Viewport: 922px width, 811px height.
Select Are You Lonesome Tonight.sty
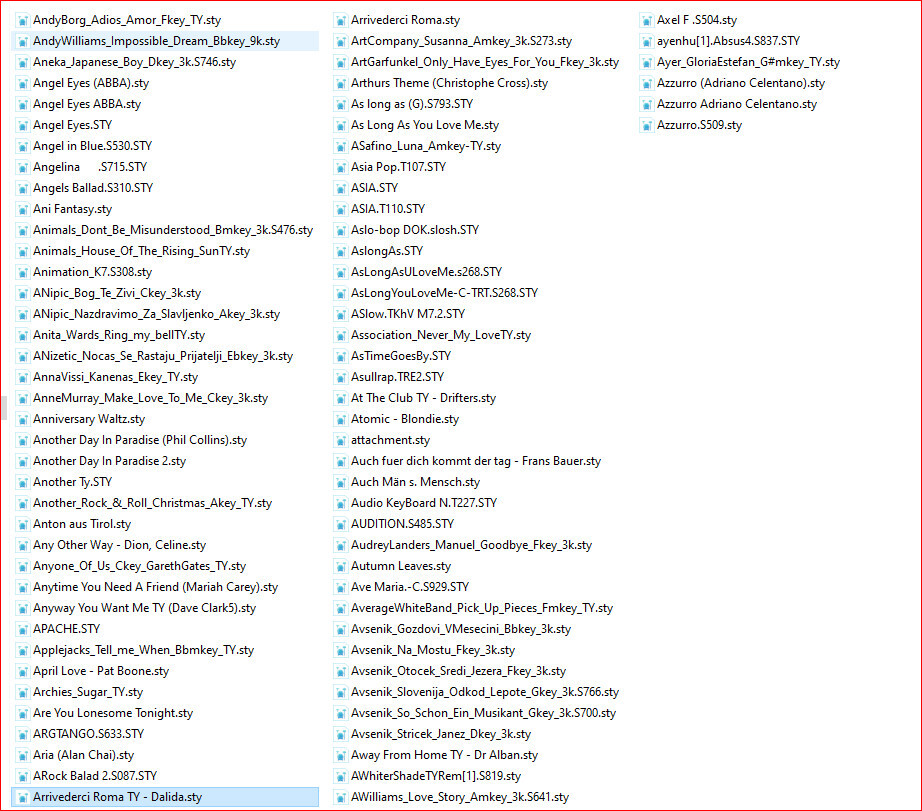113,713
